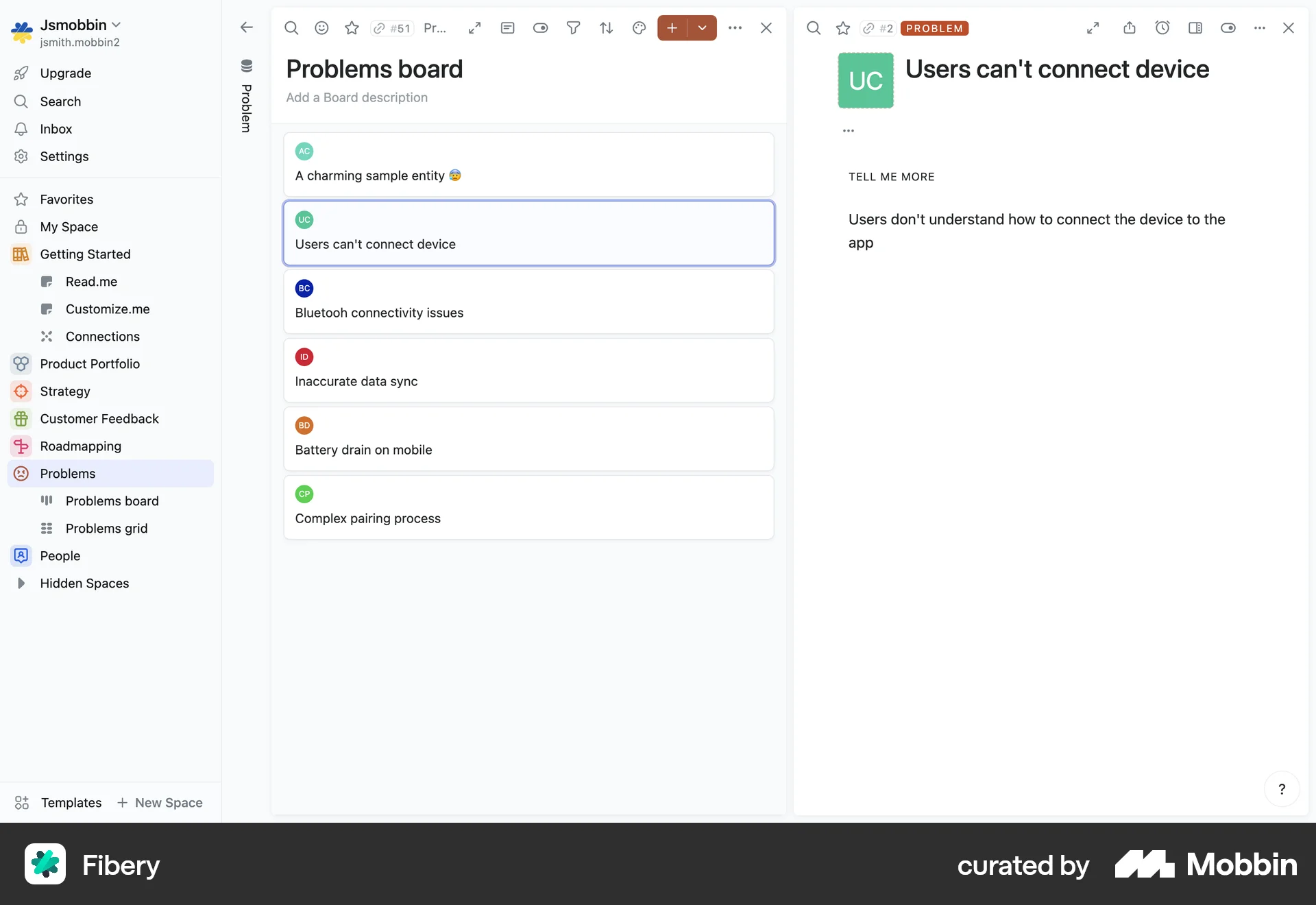Expand the problem entity to full screen

click(x=1093, y=28)
